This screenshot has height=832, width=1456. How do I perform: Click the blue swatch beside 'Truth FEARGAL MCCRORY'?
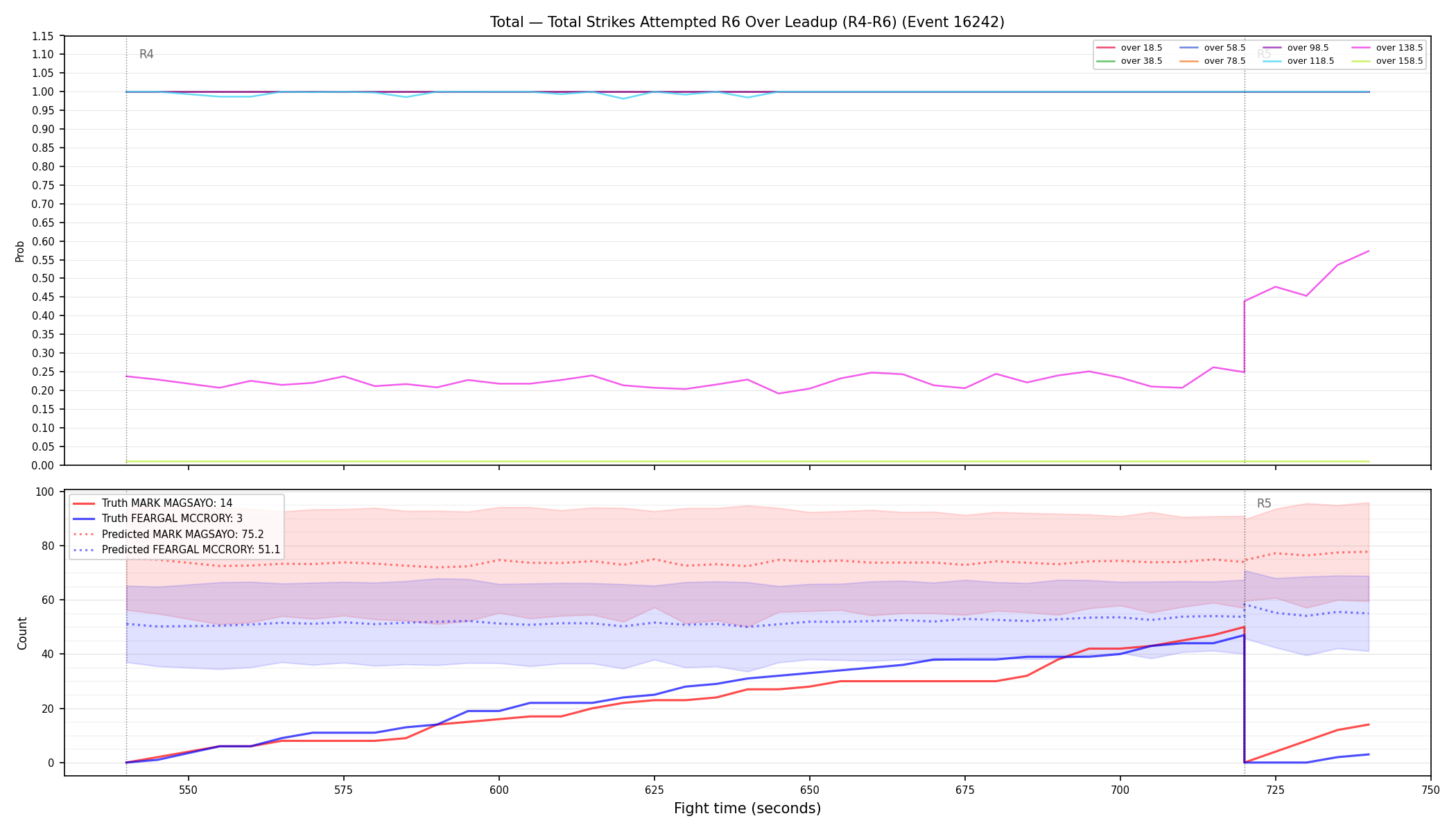point(84,519)
